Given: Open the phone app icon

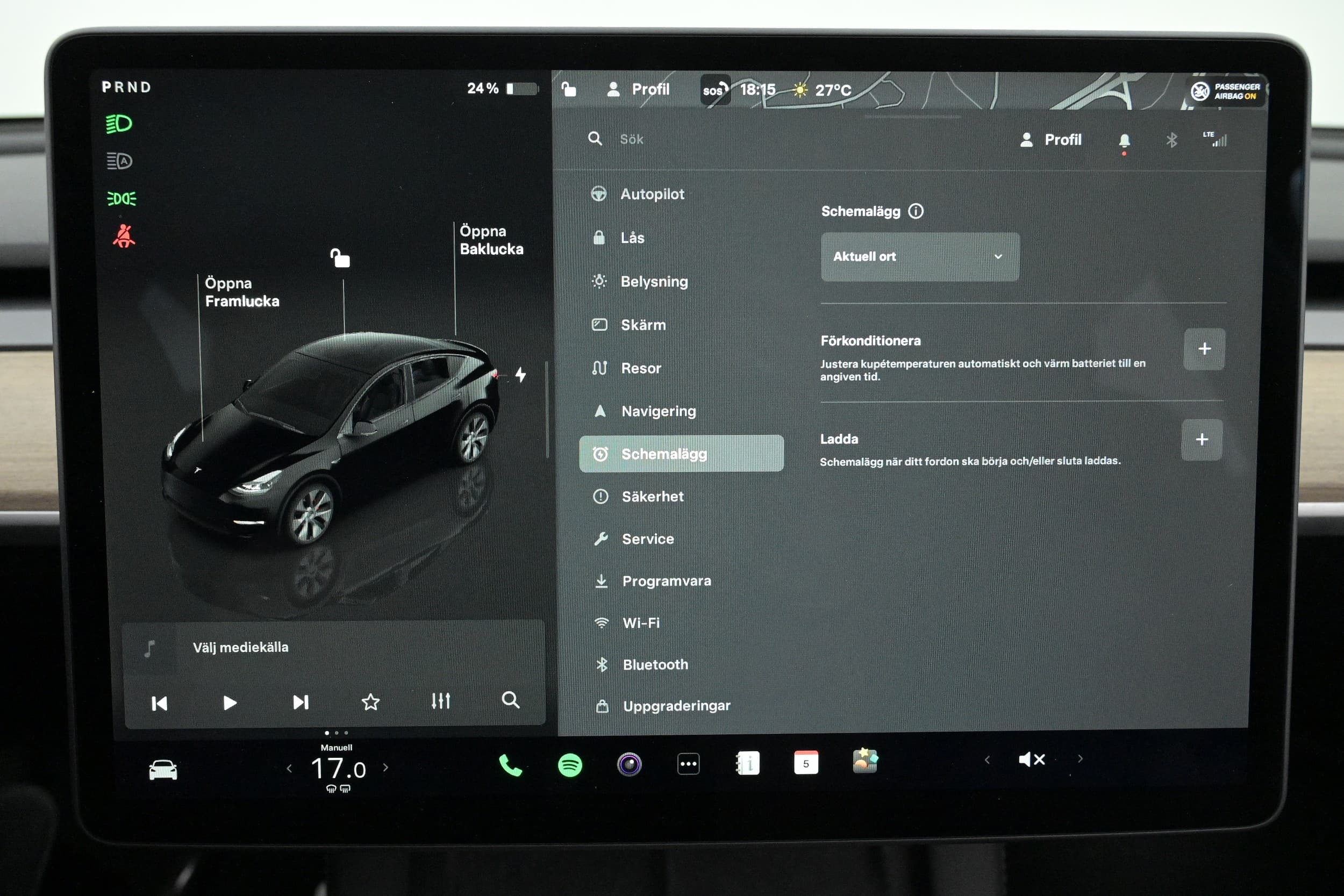Looking at the screenshot, I should [x=510, y=765].
